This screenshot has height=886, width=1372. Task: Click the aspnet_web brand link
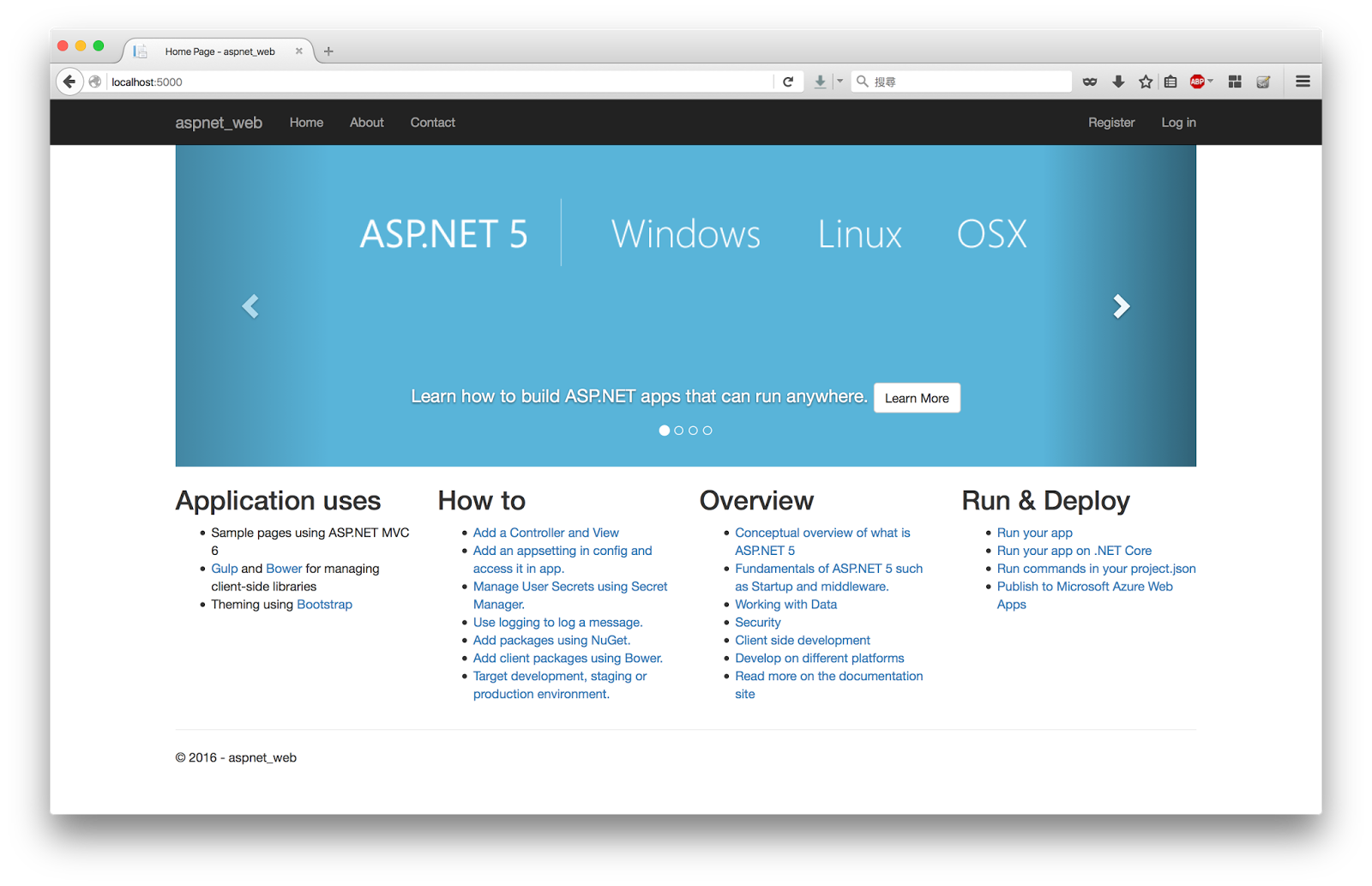(219, 123)
